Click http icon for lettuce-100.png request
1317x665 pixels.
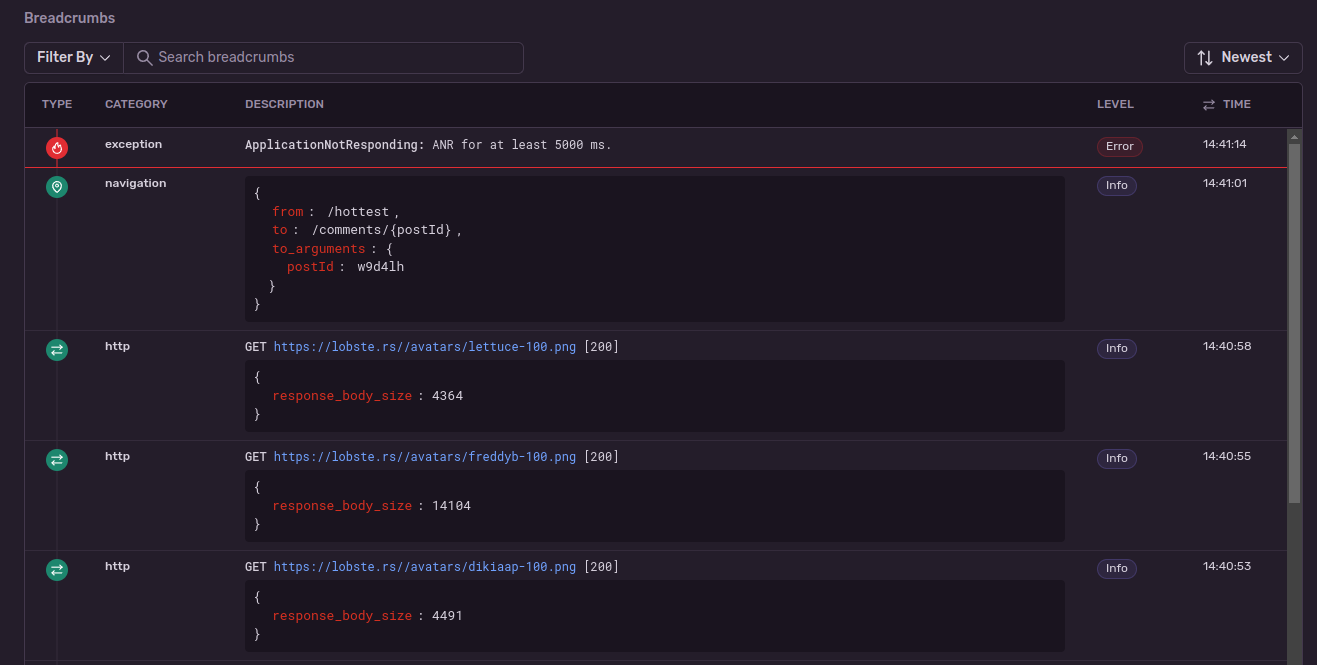[57, 350]
